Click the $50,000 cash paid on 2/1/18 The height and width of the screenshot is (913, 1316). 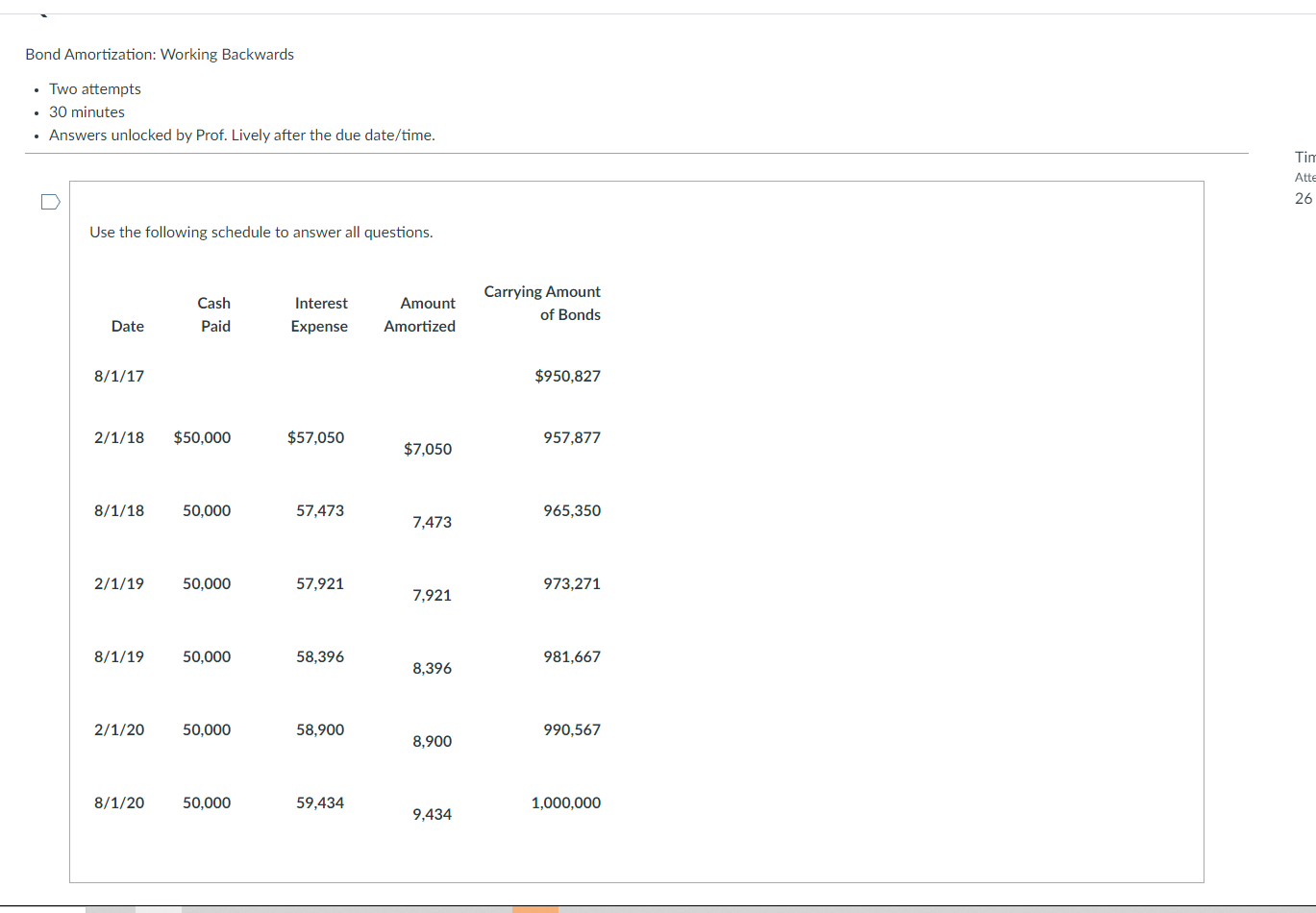[x=202, y=438]
